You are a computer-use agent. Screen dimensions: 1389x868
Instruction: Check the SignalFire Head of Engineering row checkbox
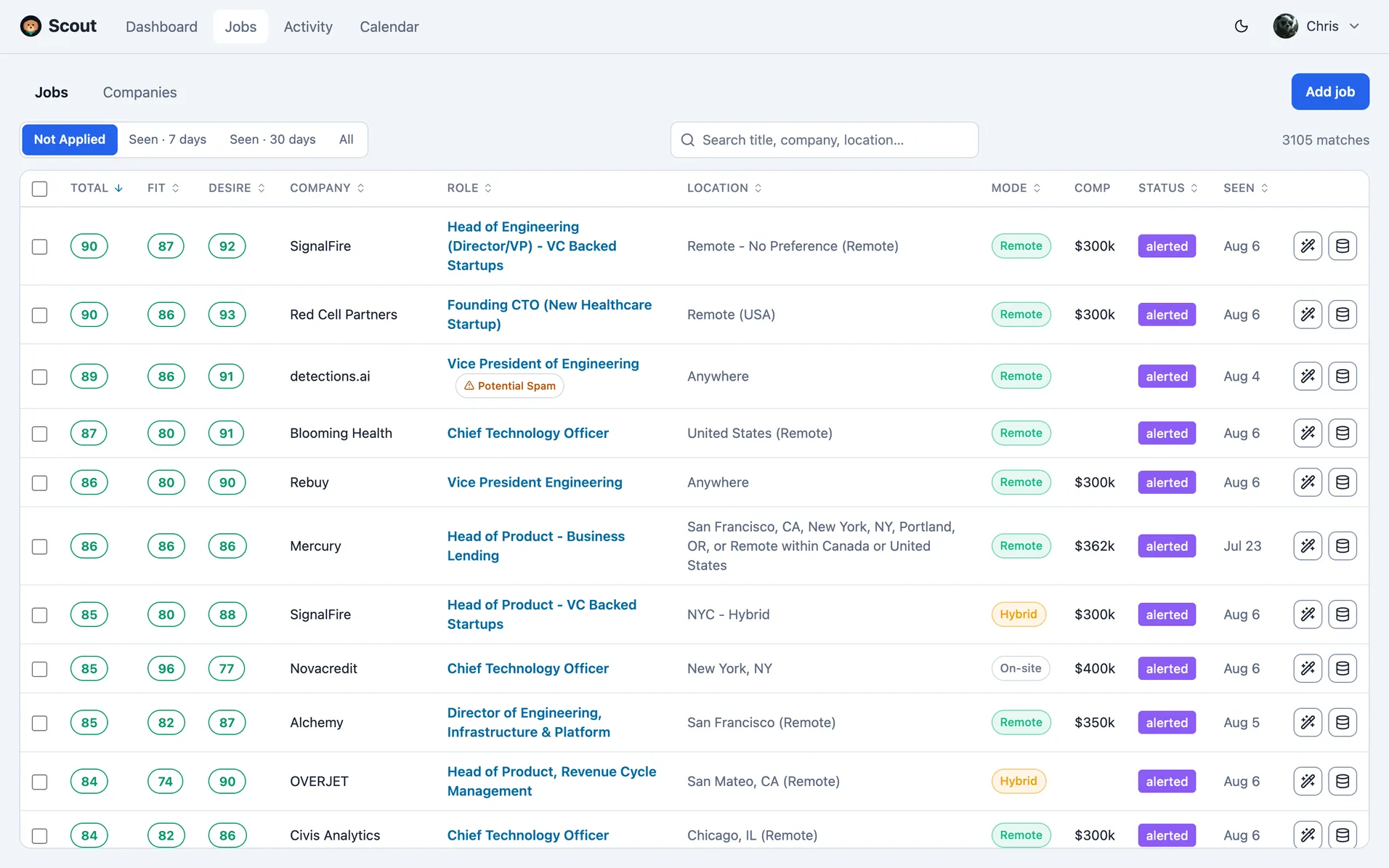coord(40,247)
